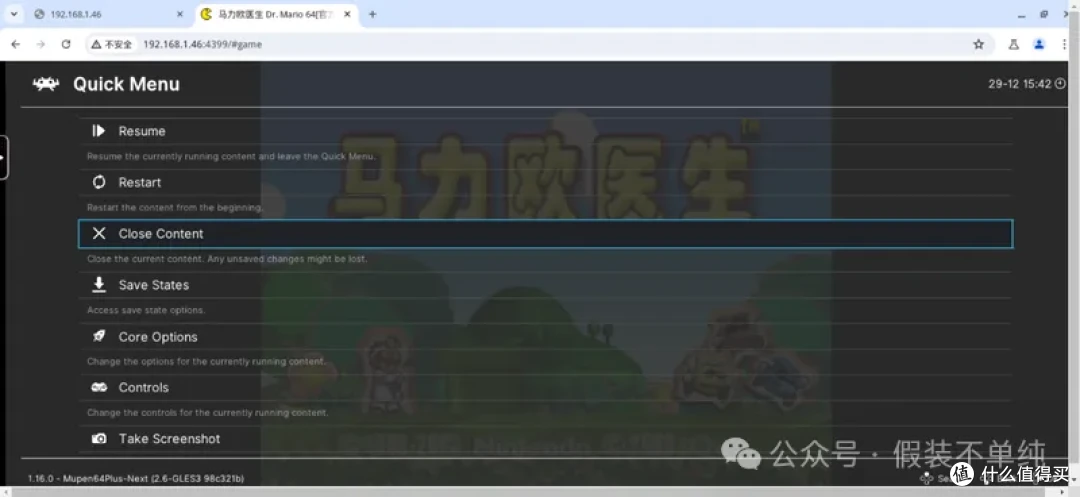Open the Chrome Labs flask icon
This screenshot has width=1080, height=497.
pos(1013,44)
